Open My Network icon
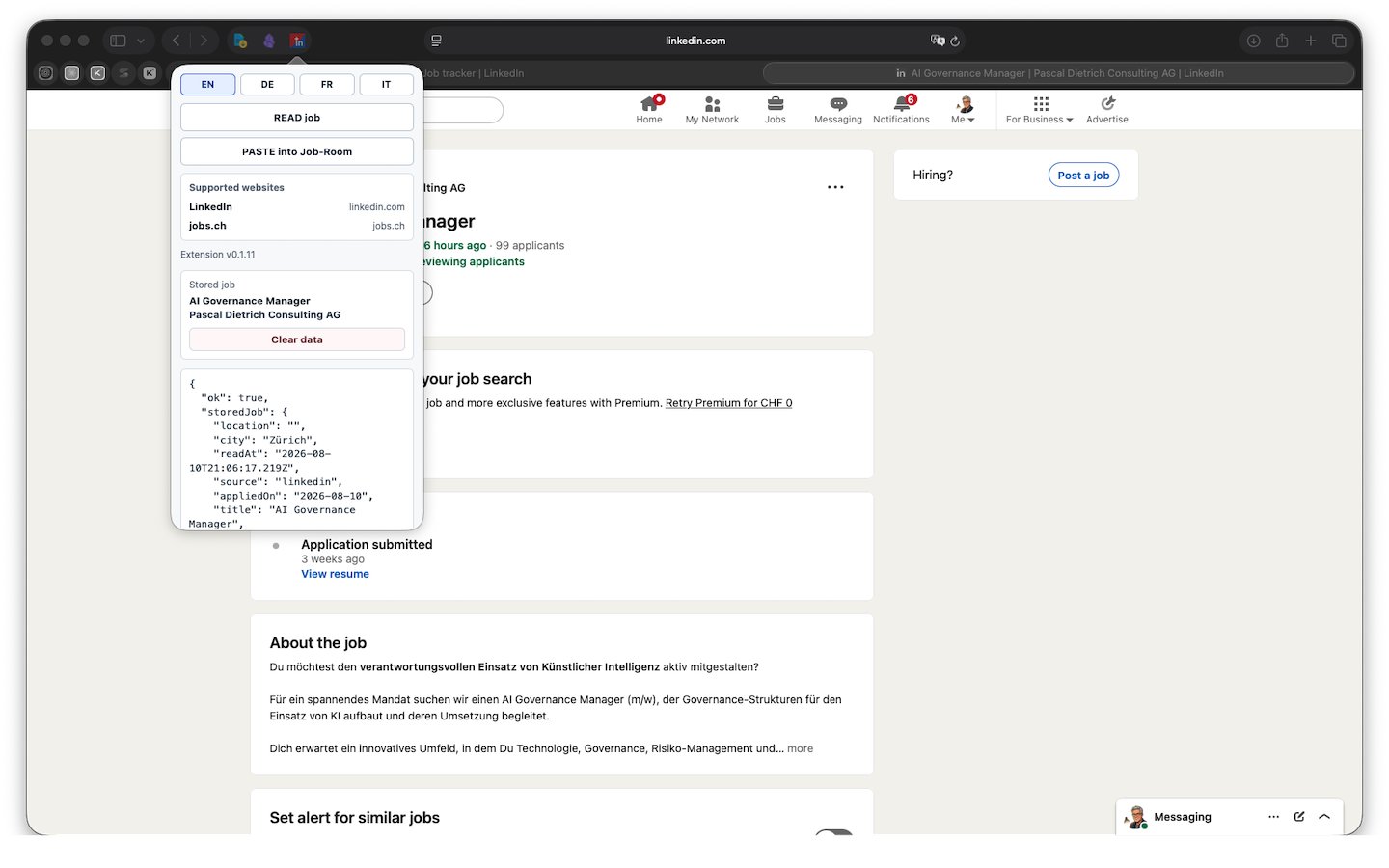The width and height of the screenshot is (1389, 868). (x=712, y=104)
